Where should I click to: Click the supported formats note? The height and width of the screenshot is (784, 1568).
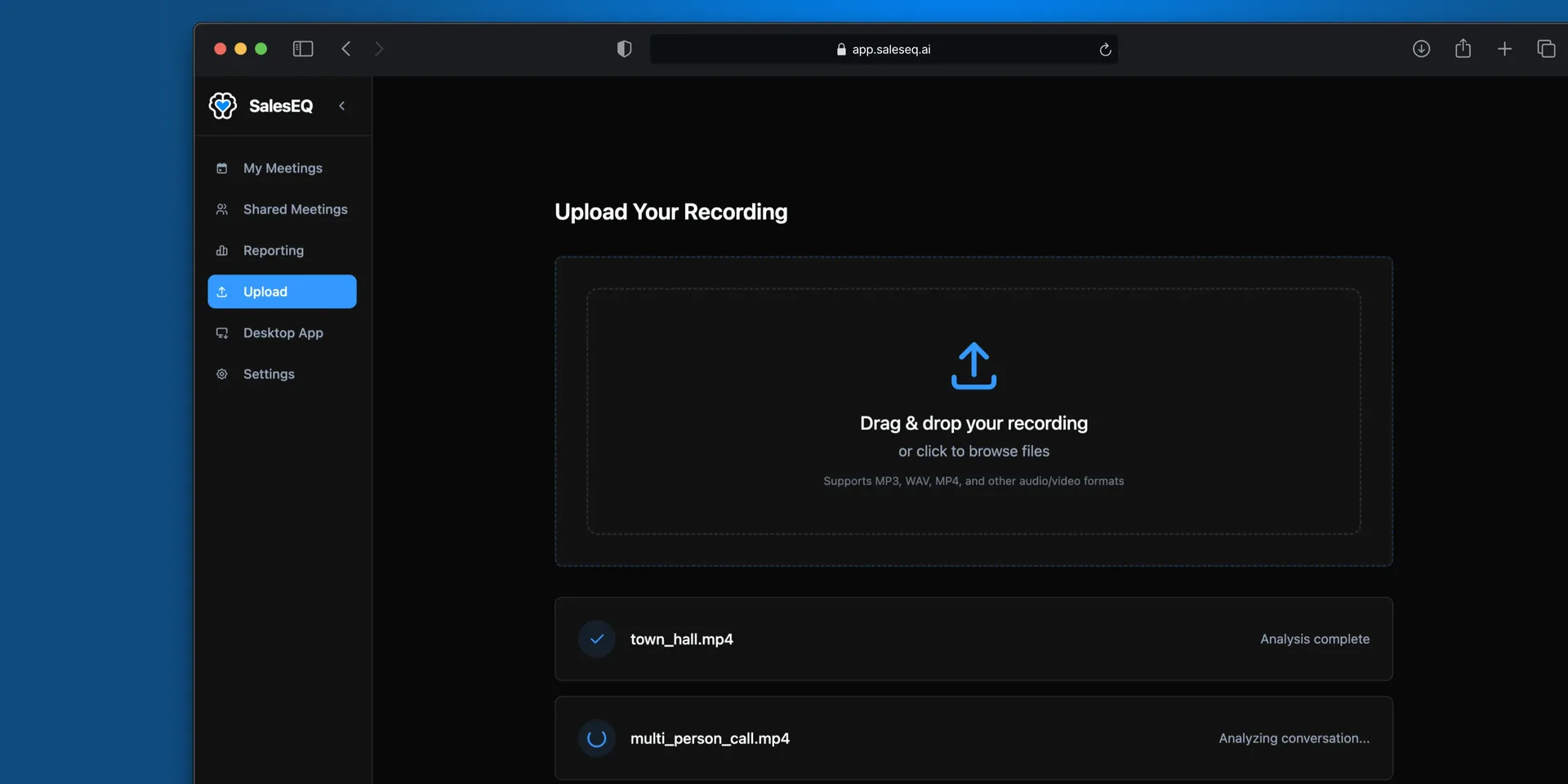coord(973,481)
